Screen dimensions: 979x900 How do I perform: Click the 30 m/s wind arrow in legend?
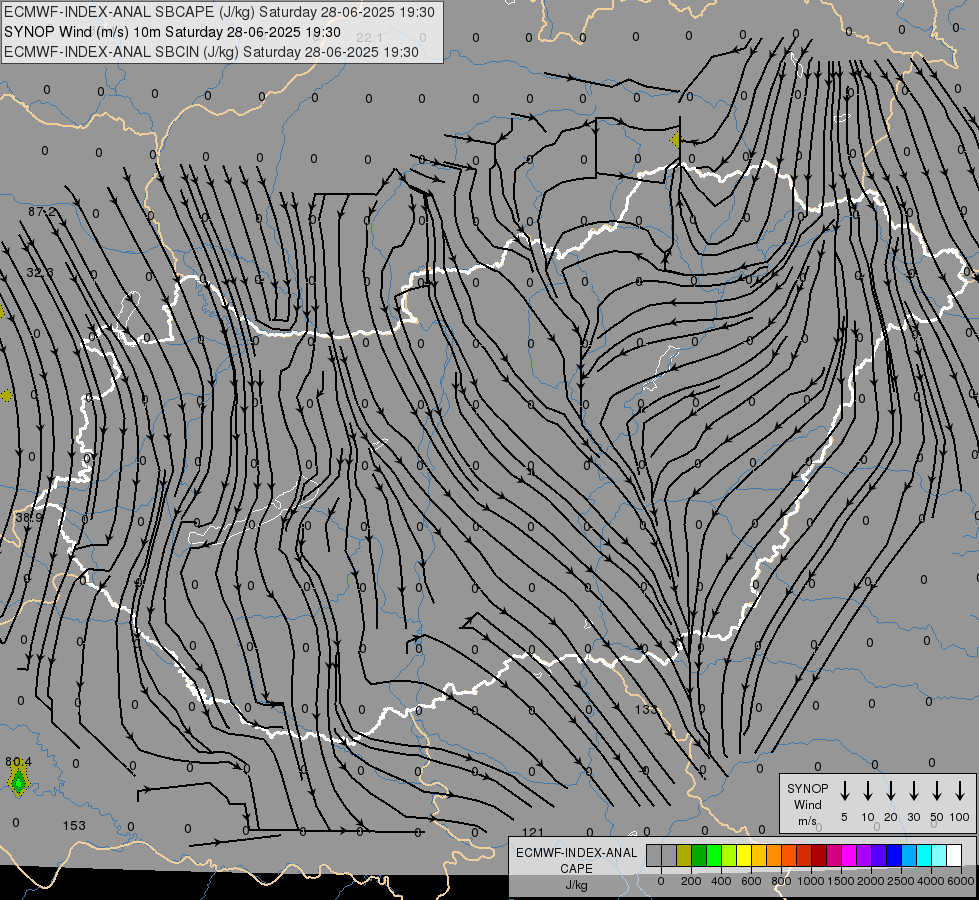(913, 790)
